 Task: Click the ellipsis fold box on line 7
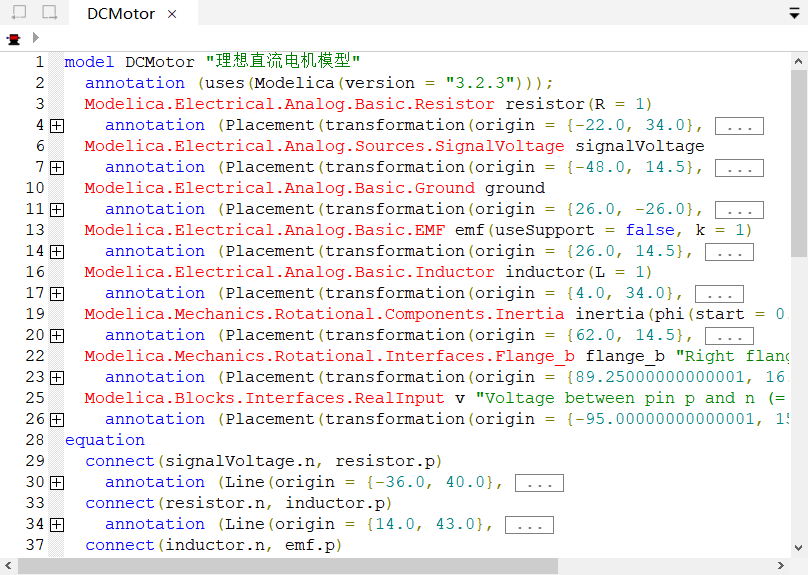click(739, 168)
